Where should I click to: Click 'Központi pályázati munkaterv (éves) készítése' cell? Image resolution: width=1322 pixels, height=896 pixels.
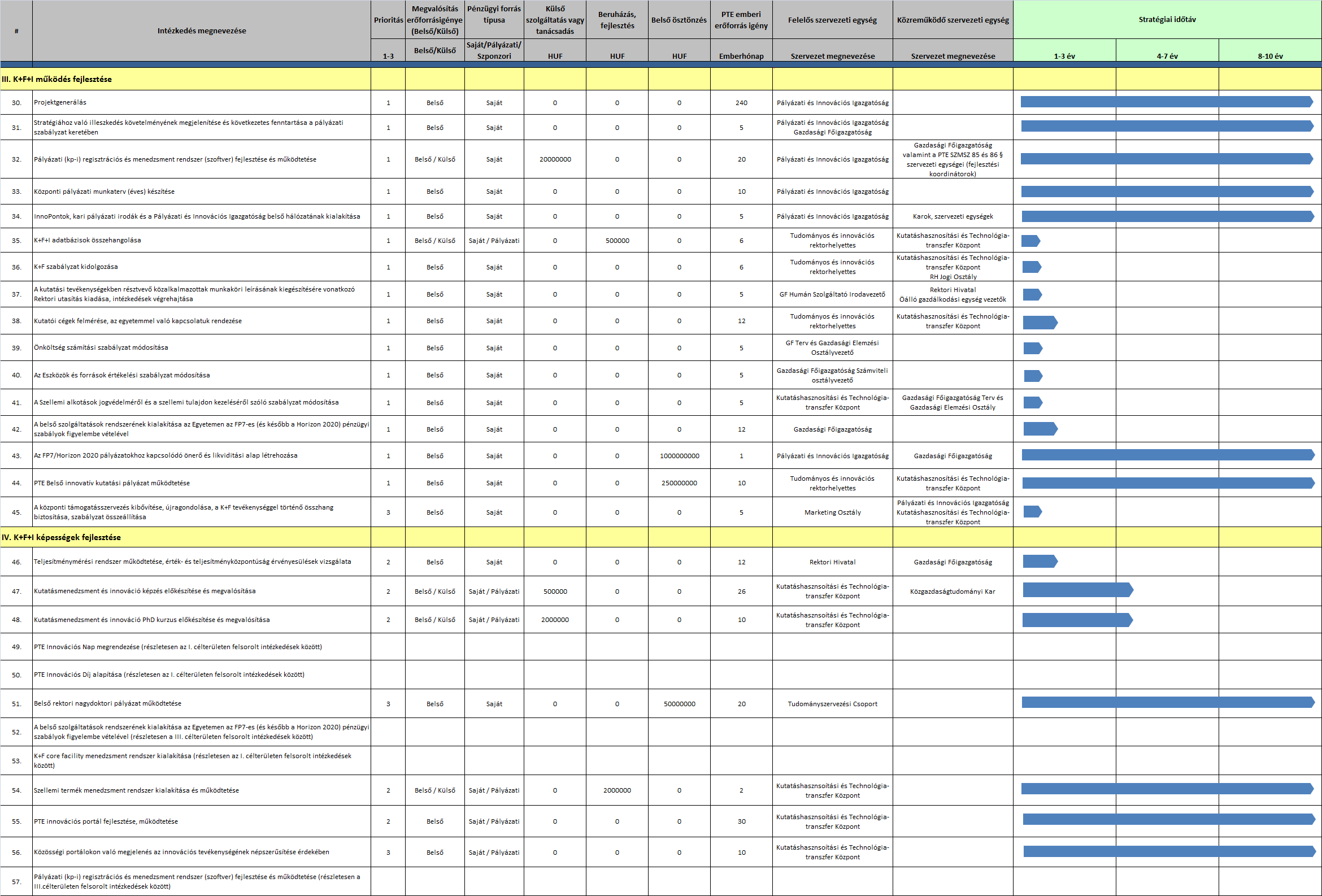pyautogui.click(x=201, y=192)
